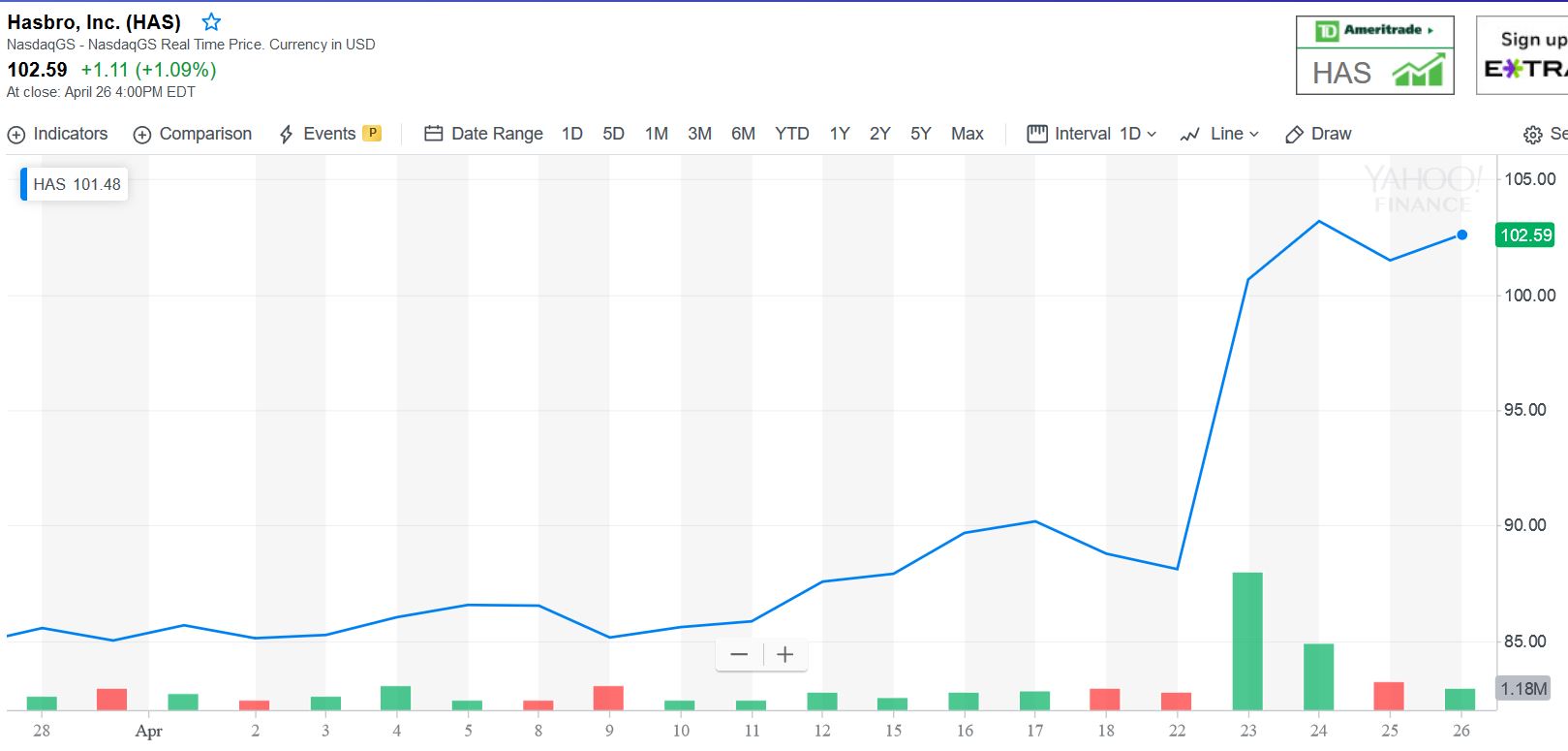Switch to the YTD range

click(x=791, y=134)
